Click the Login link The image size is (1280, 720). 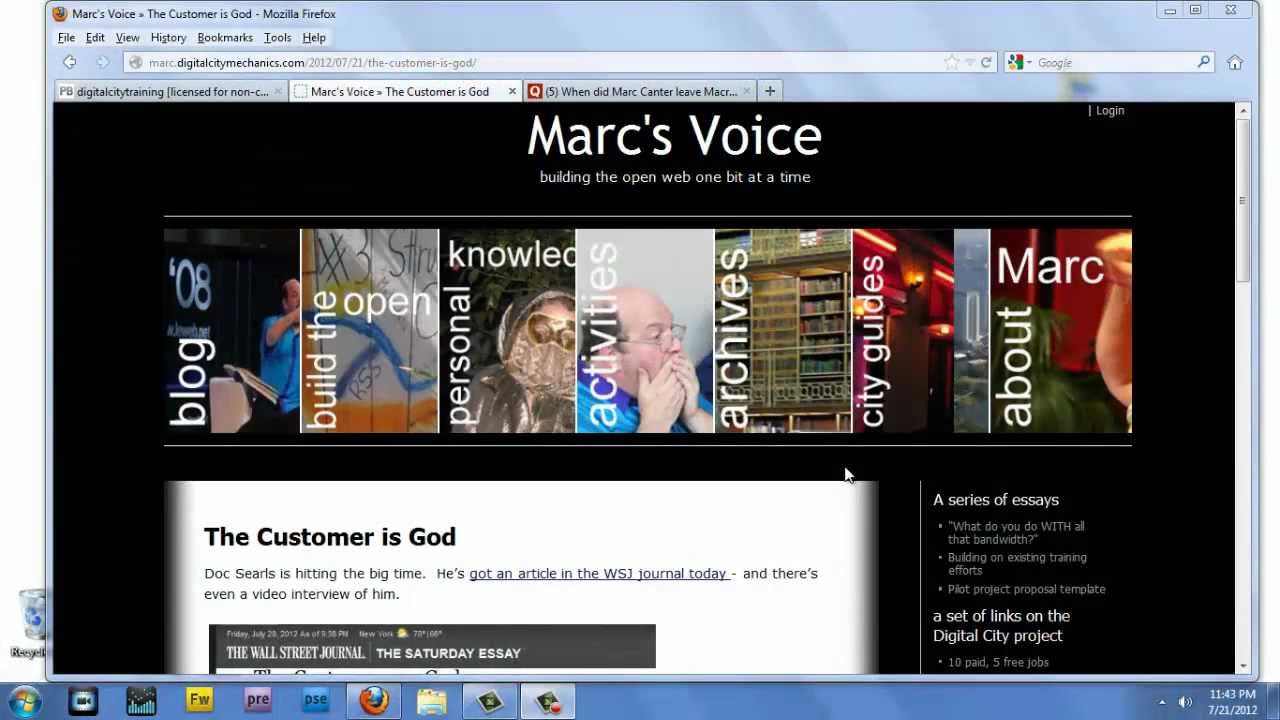[1110, 110]
